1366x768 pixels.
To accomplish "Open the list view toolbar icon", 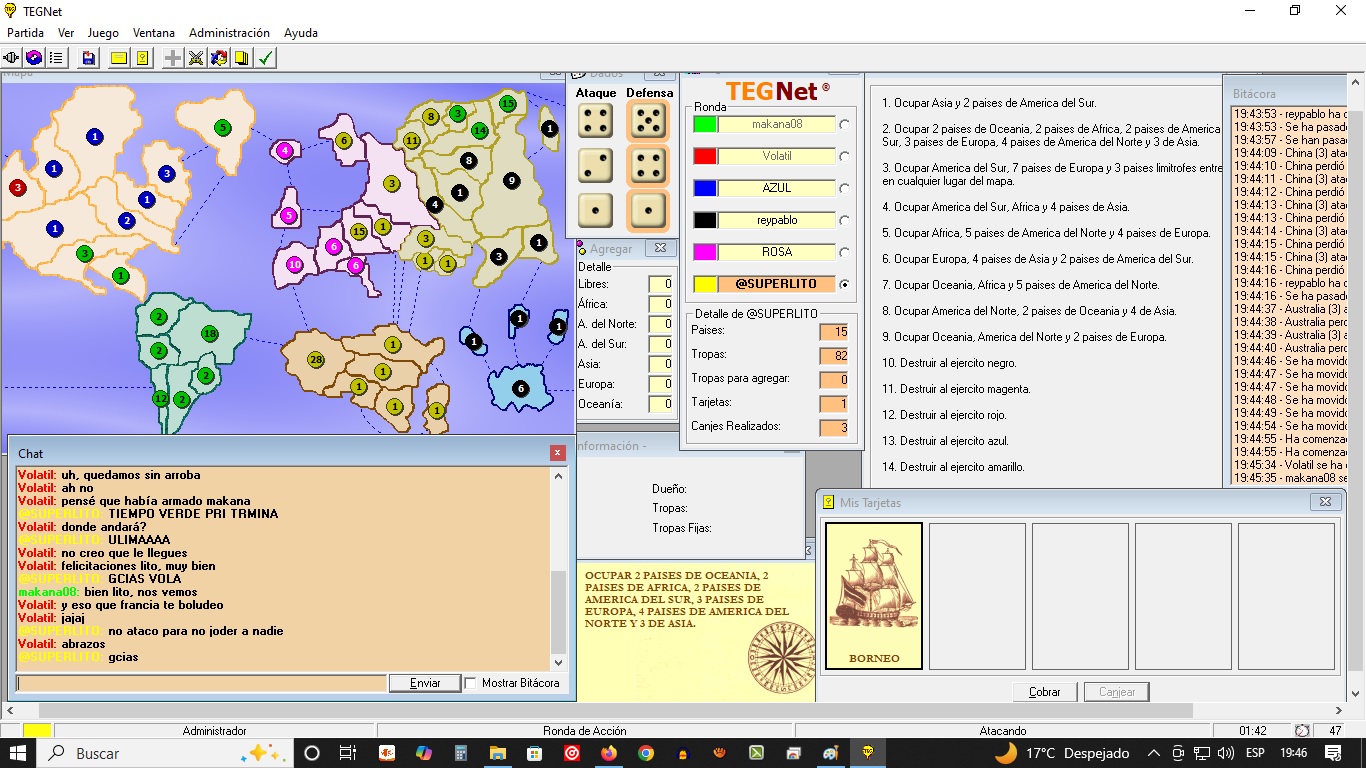I will pos(57,58).
